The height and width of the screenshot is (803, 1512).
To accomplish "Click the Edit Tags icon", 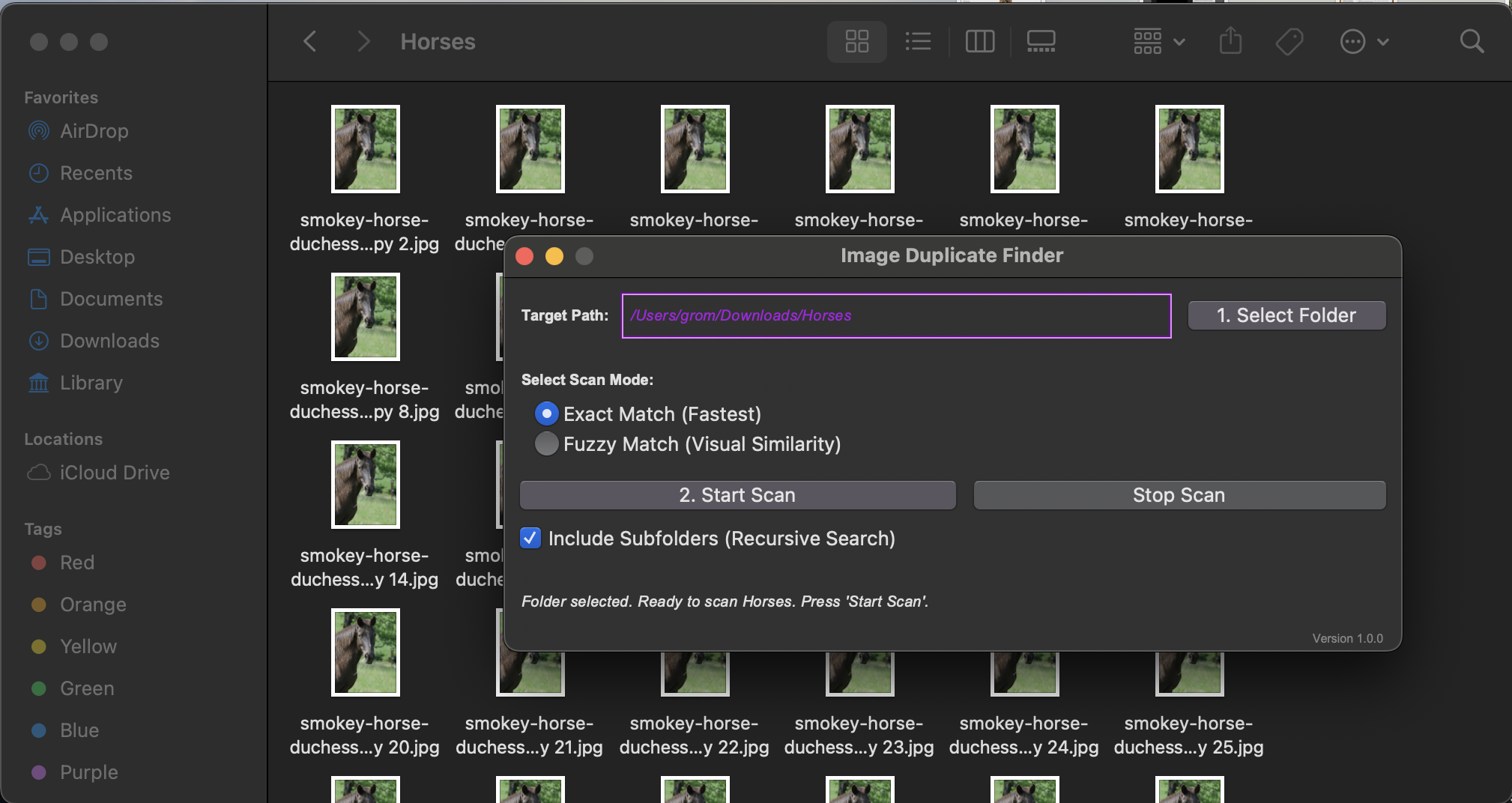I will pos(1289,41).
